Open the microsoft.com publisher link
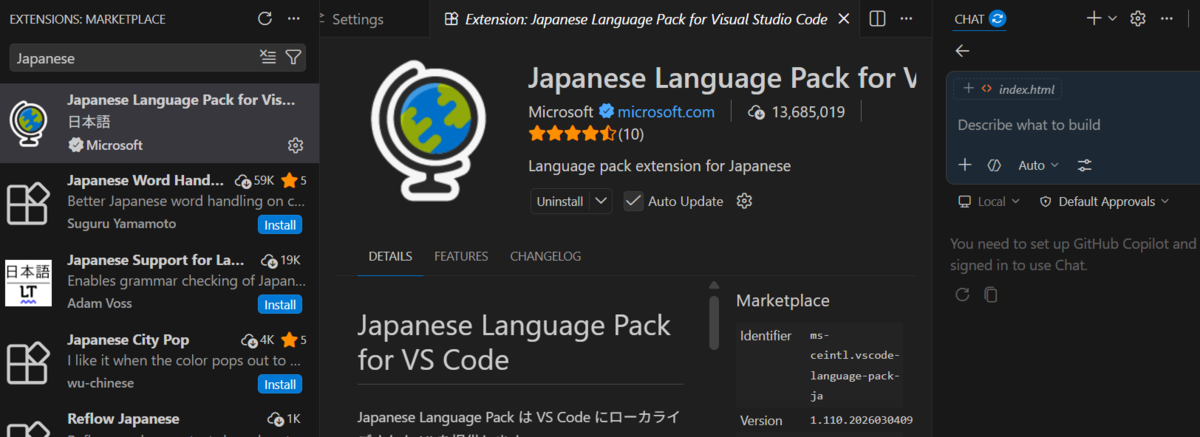This screenshot has height=437, width=1200. (666, 112)
